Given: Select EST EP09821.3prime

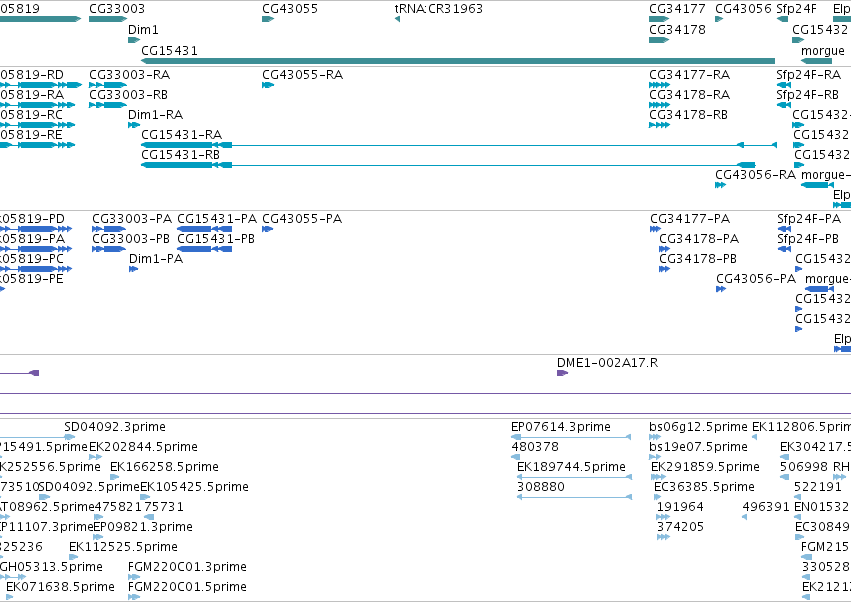Looking at the screenshot, I should 143,527.
